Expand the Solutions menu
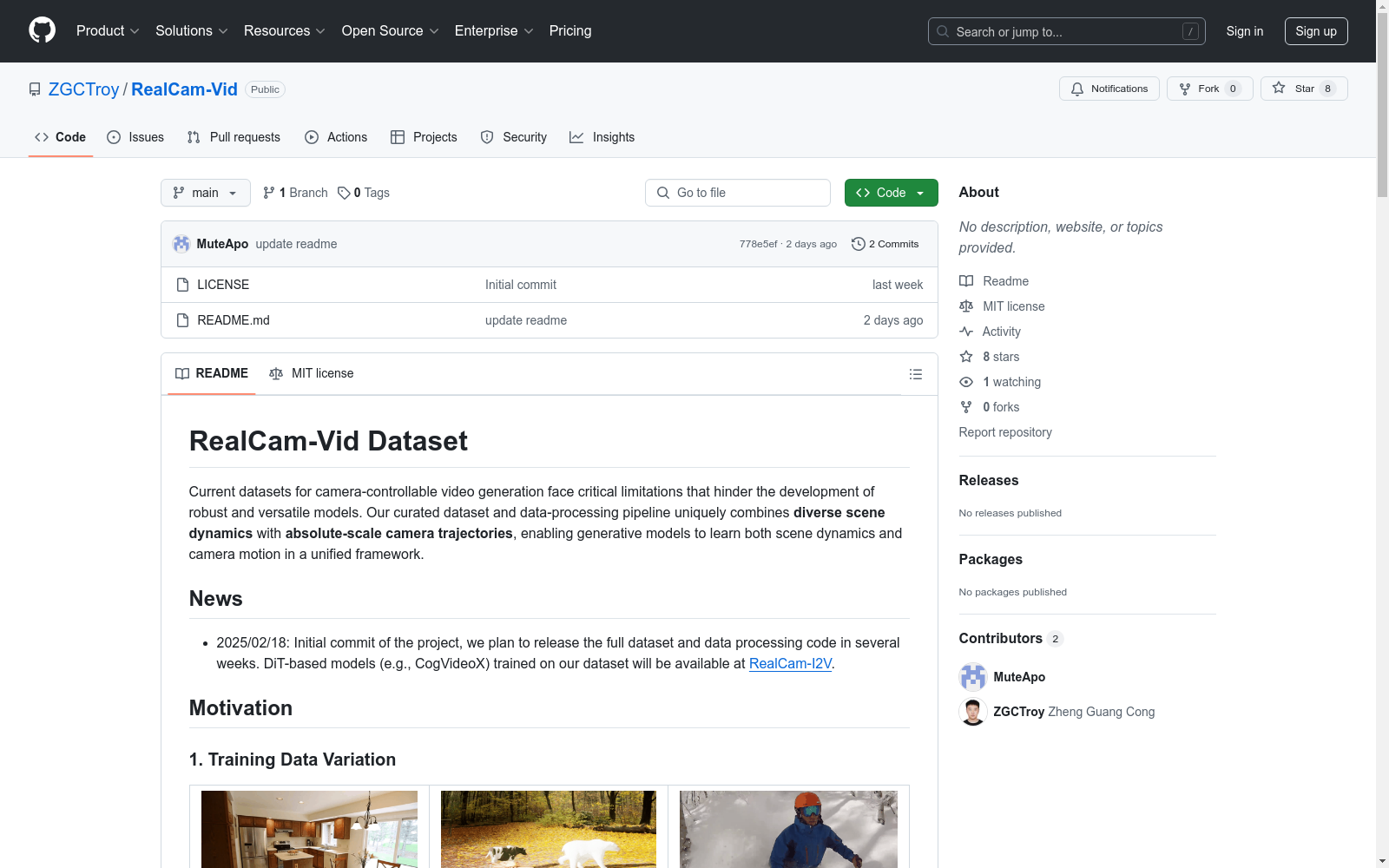Image resolution: width=1389 pixels, height=868 pixels. 192,31
